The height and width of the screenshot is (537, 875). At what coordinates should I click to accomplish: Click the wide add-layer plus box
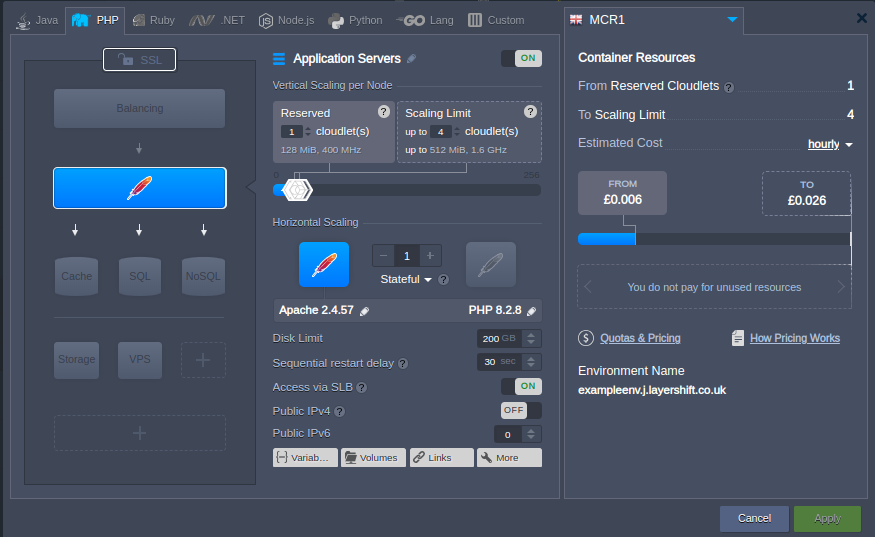click(x=140, y=433)
